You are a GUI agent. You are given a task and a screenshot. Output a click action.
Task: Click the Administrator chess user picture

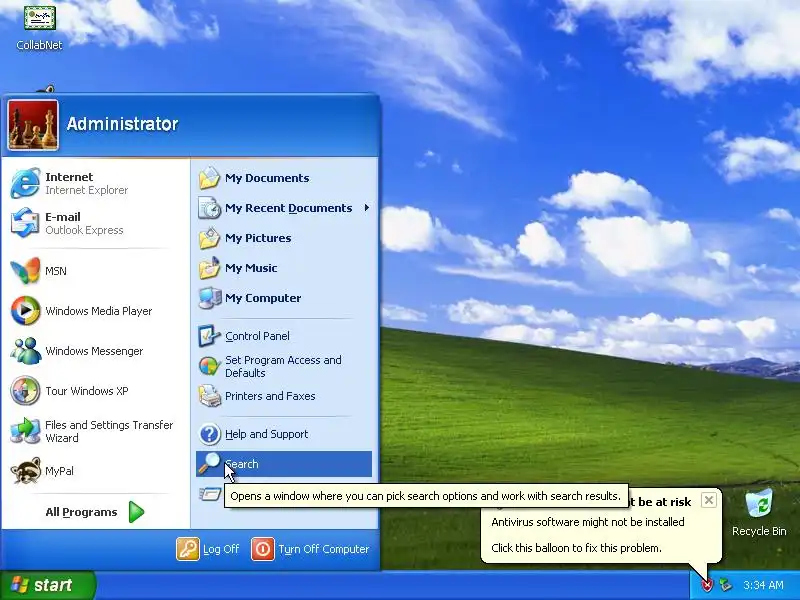point(33,125)
